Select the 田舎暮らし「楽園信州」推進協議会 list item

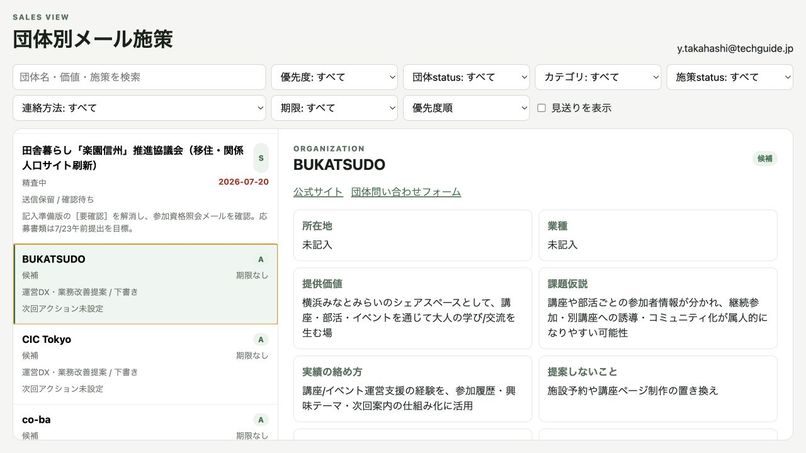145,188
